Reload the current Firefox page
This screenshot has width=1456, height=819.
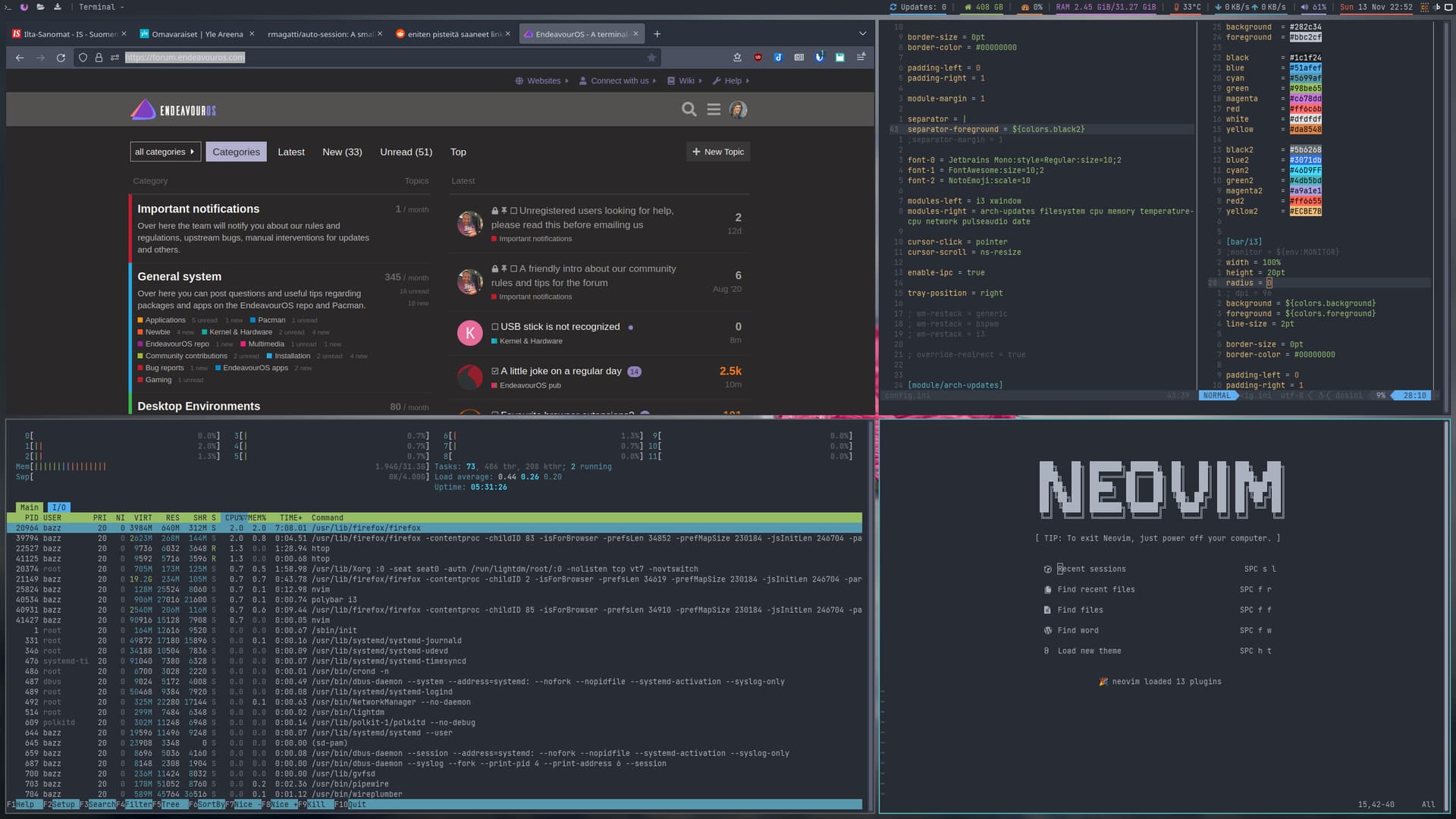point(61,58)
